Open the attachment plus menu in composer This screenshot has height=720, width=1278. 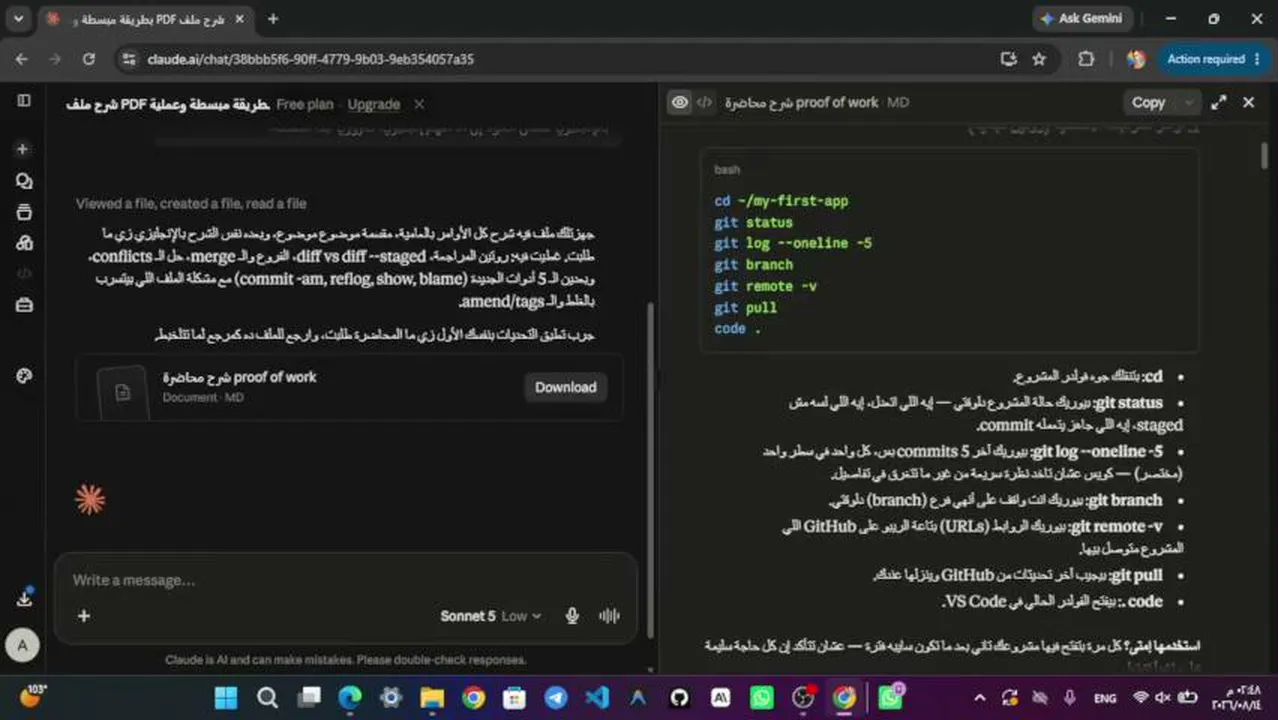[x=84, y=616]
